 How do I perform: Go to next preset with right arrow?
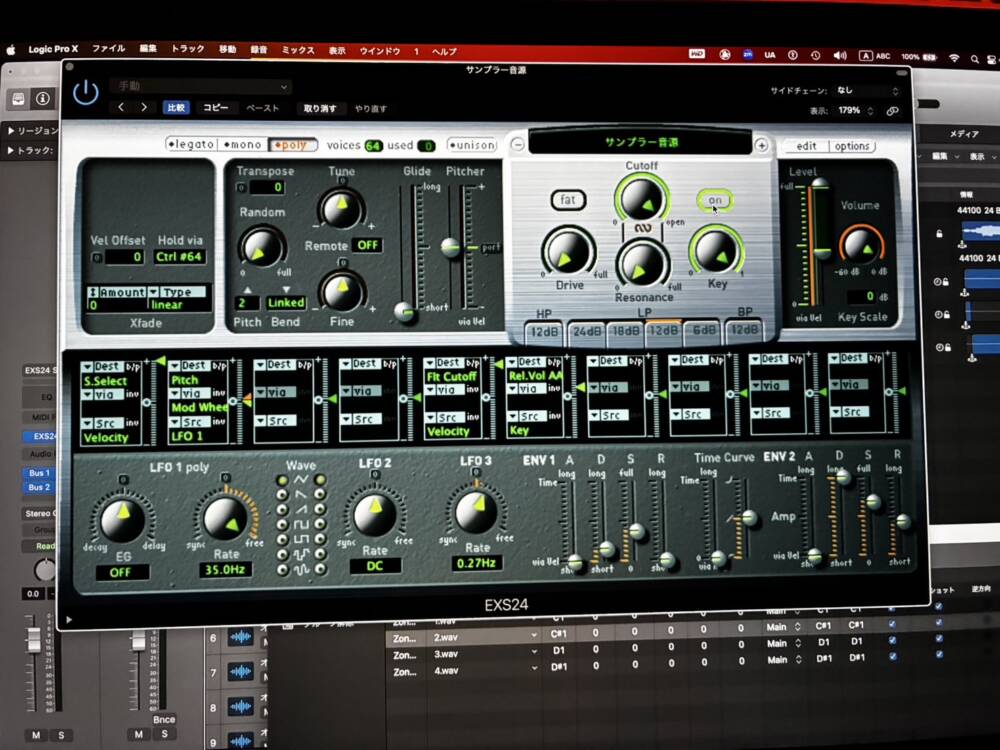pyautogui.click(x=144, y=108)
